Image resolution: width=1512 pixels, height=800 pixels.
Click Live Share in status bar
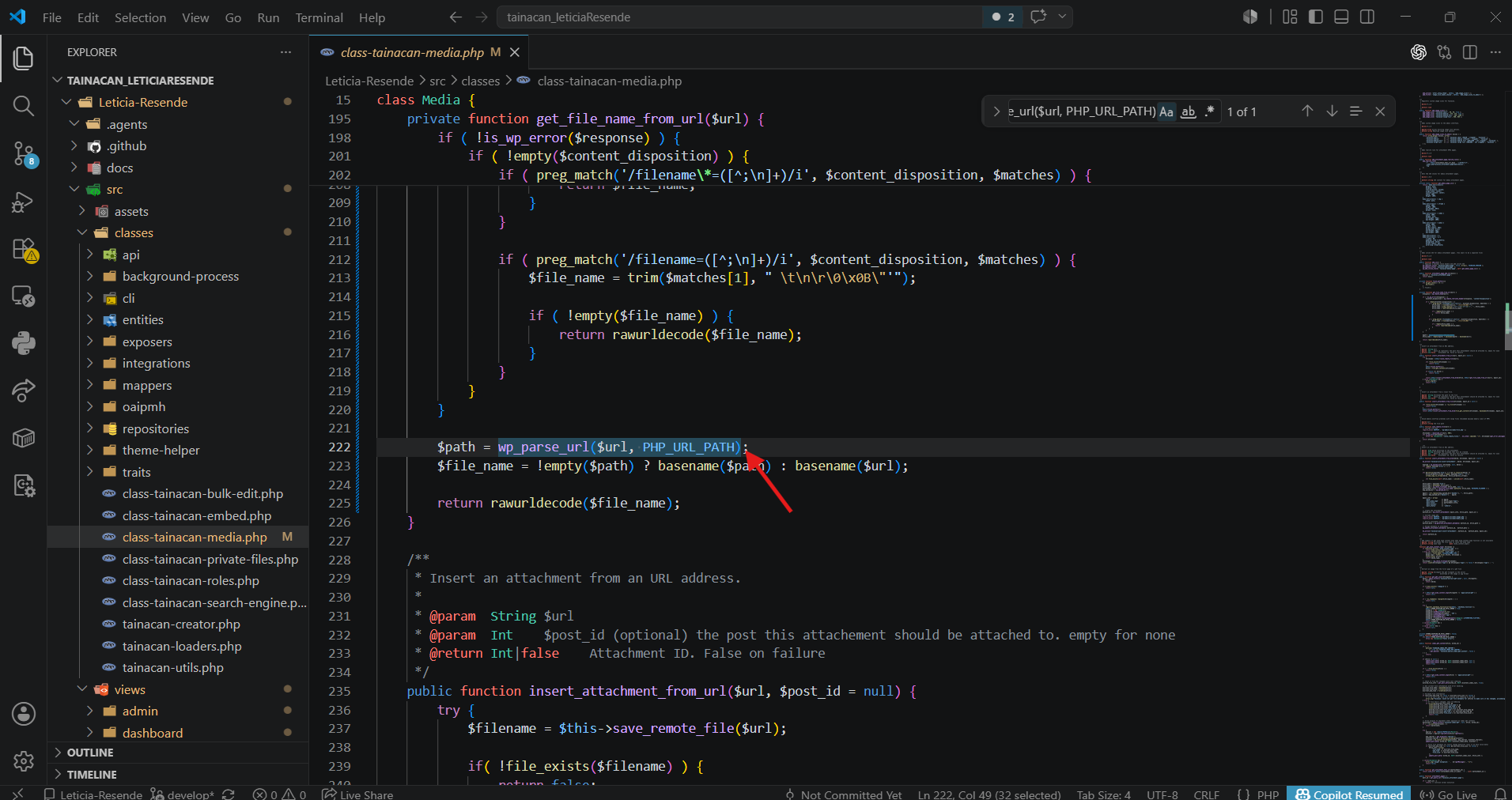tap(357, 794)
